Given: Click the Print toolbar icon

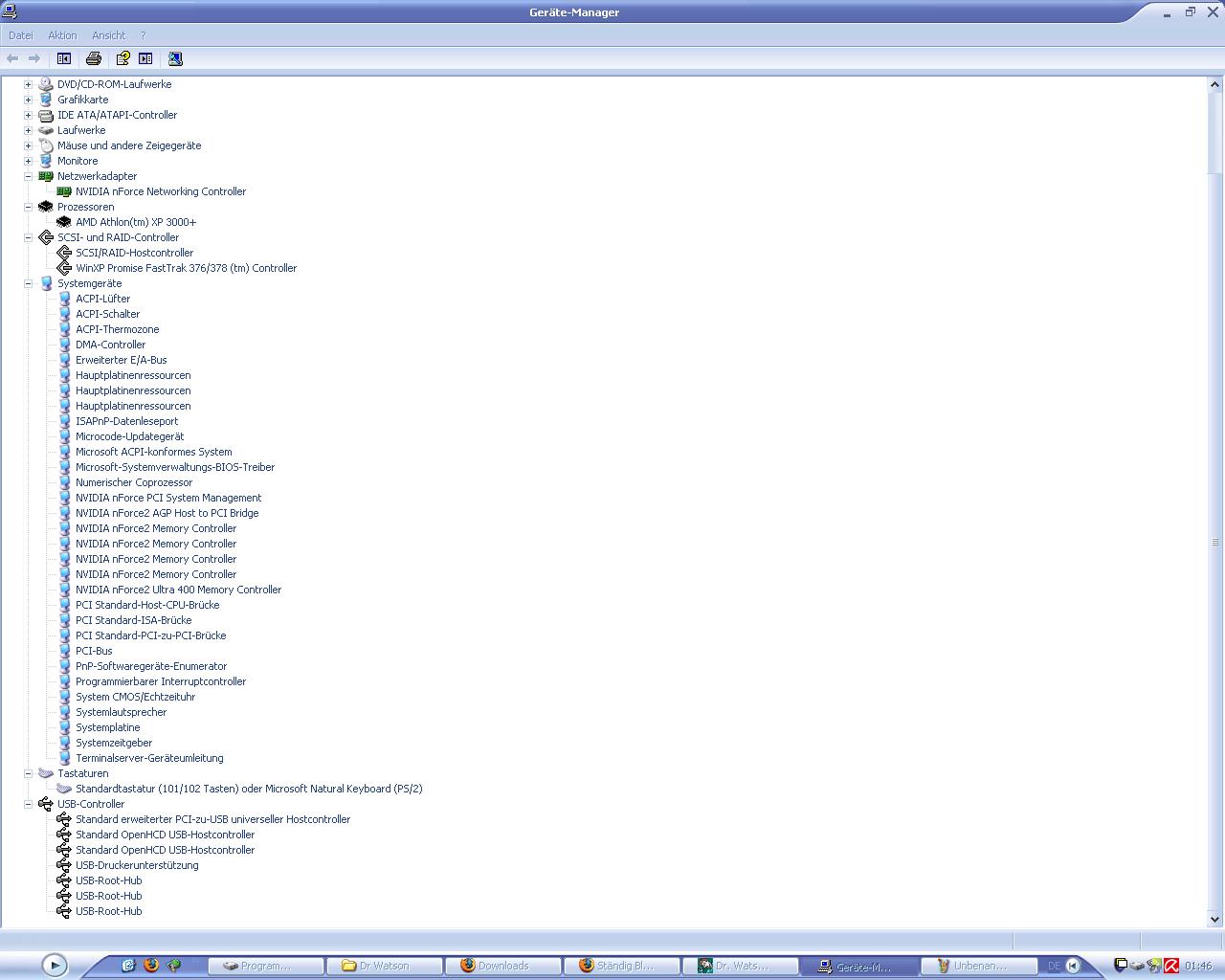Looking at the screenshot, I should tap(94, 58).
